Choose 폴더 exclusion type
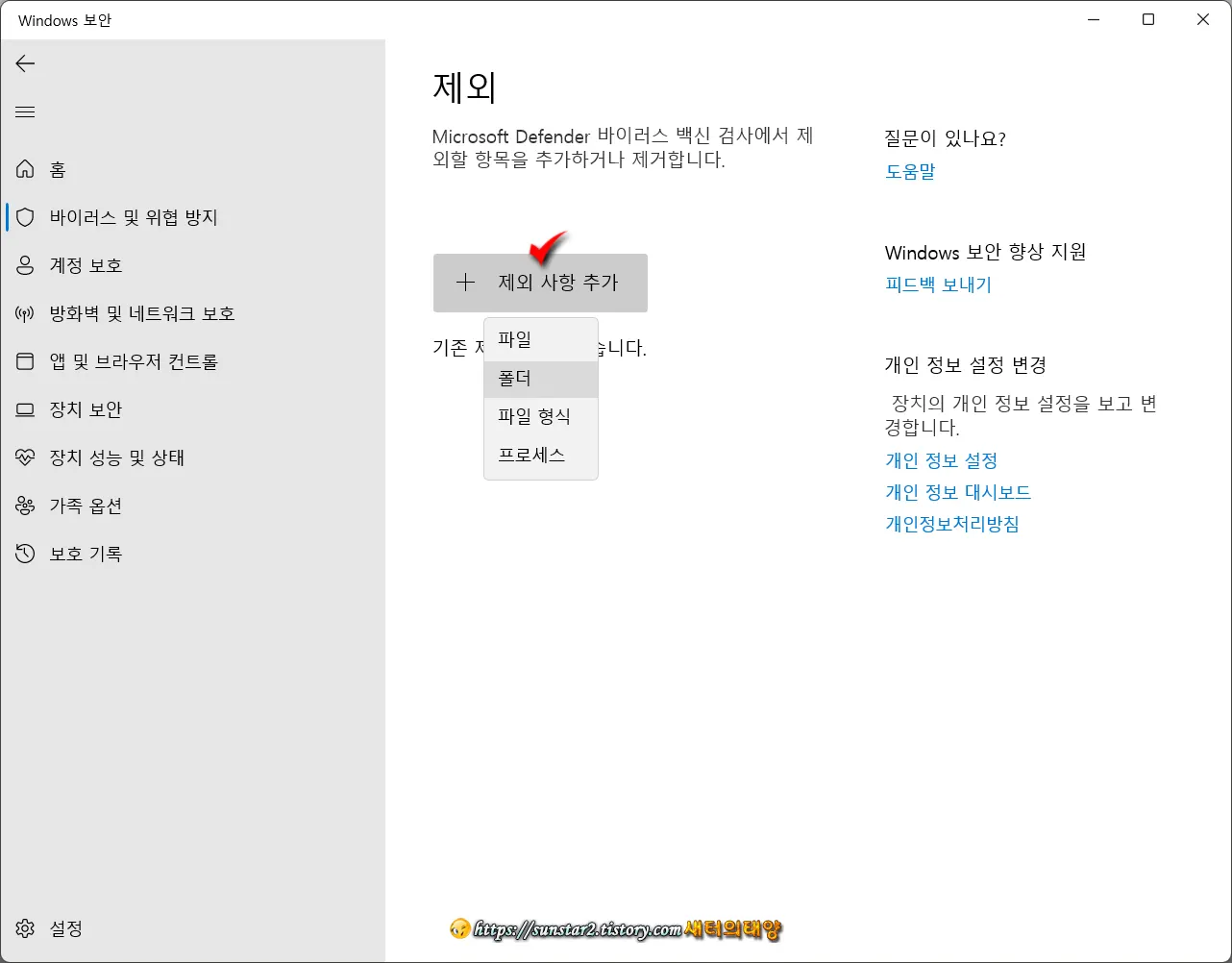The width and height of the screenshot is (1232, 963). [514, 378]
